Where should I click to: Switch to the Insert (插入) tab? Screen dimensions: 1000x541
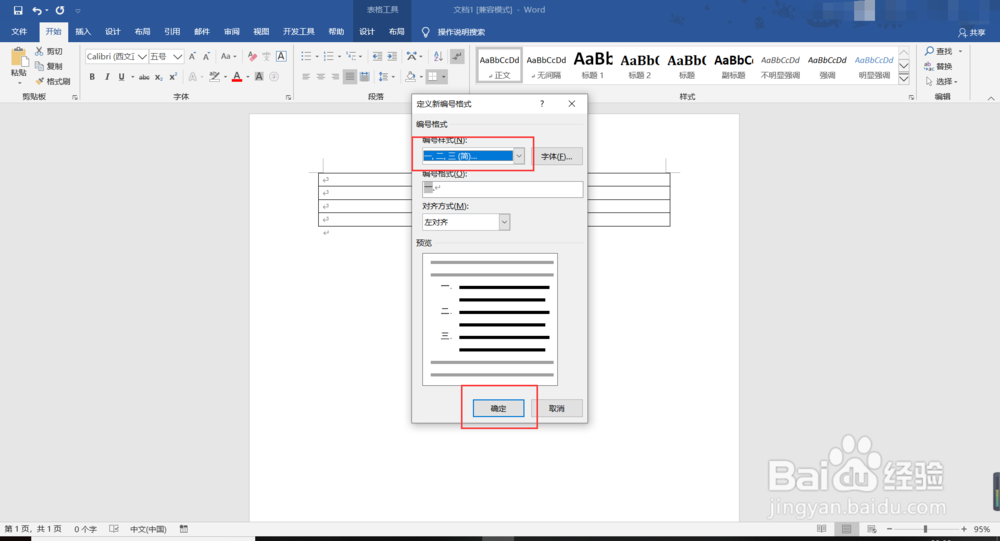click(x=83, y=32)
